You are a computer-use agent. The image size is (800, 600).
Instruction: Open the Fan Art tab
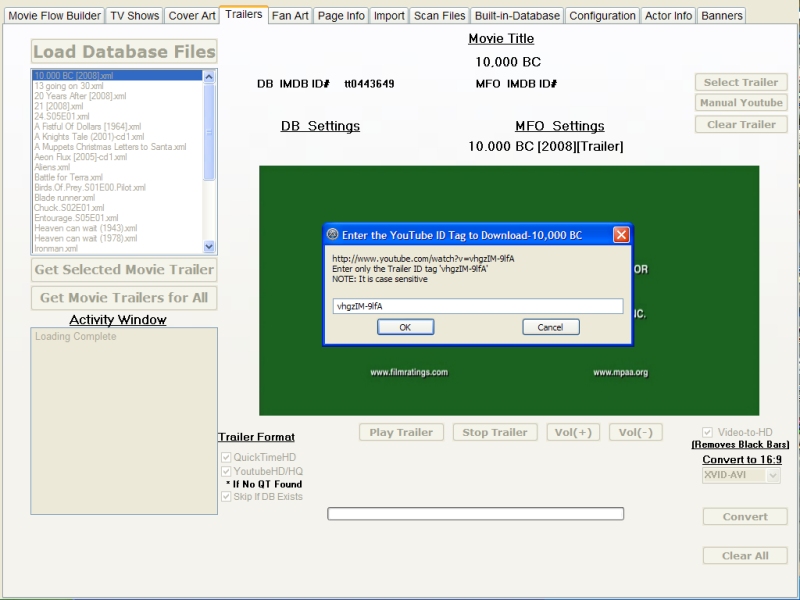coord(291,16)
